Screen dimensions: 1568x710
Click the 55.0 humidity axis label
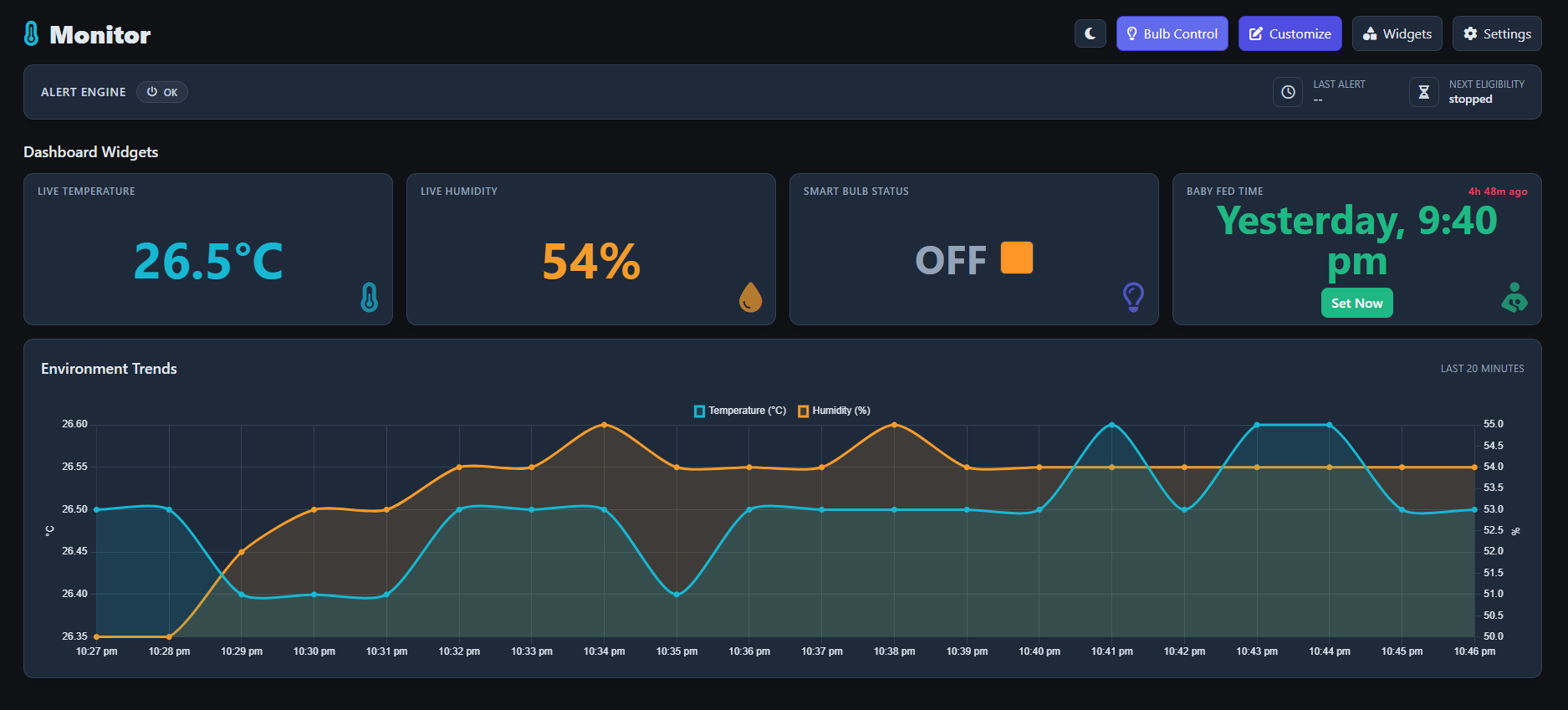pos(1494,424)
